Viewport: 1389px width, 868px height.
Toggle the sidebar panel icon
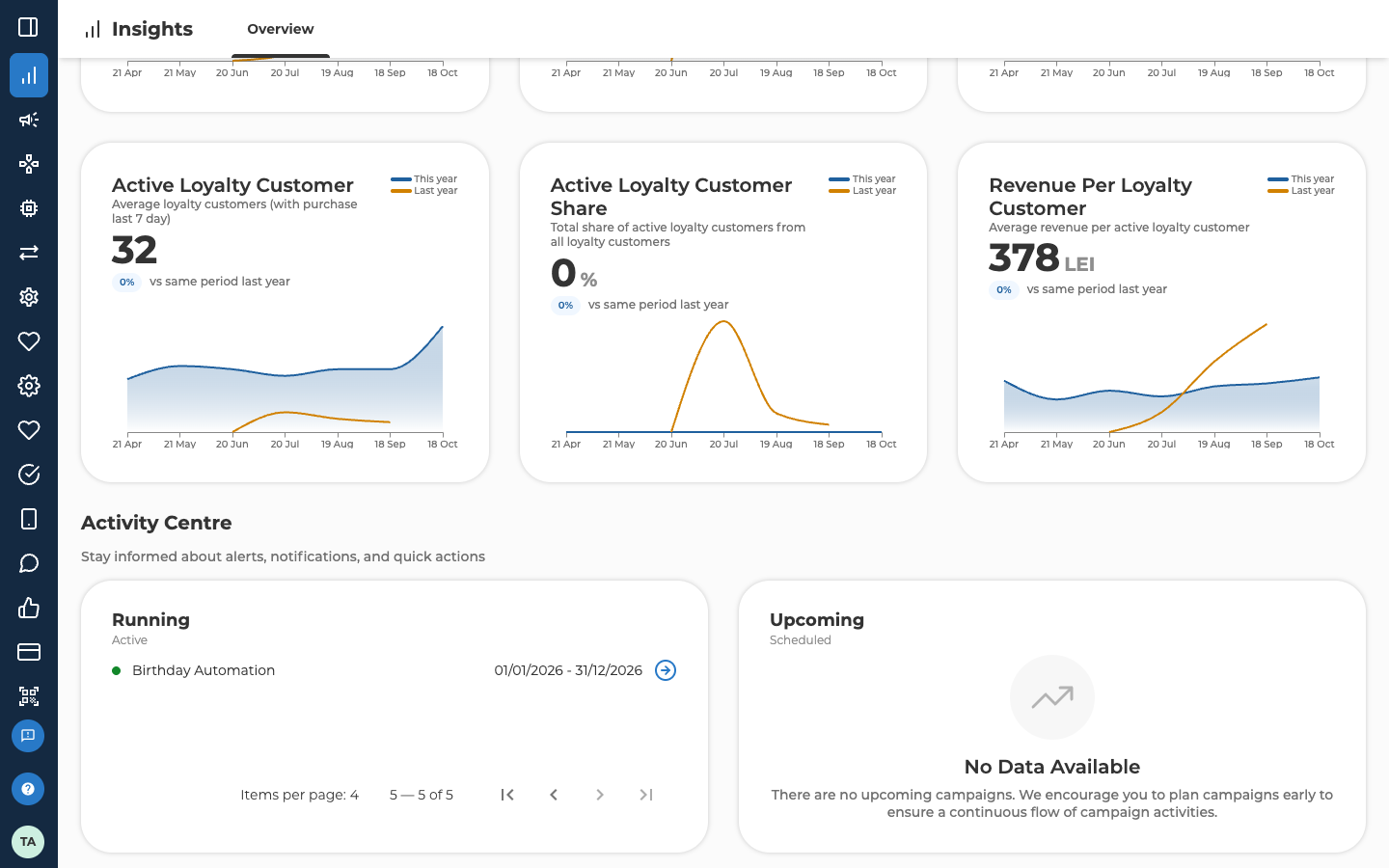tap(29, 27)
